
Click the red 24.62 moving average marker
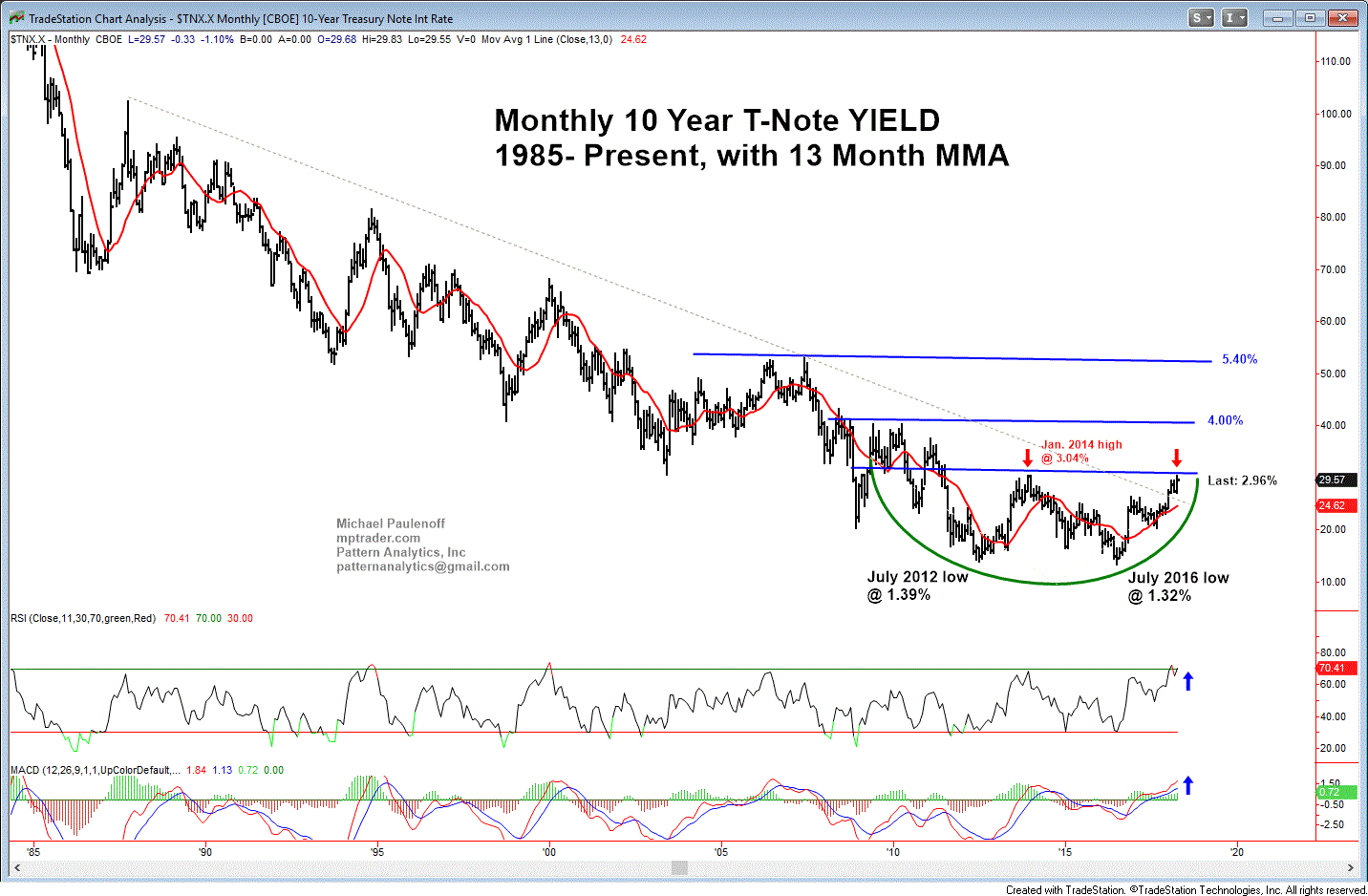[x=1335, y=505]
